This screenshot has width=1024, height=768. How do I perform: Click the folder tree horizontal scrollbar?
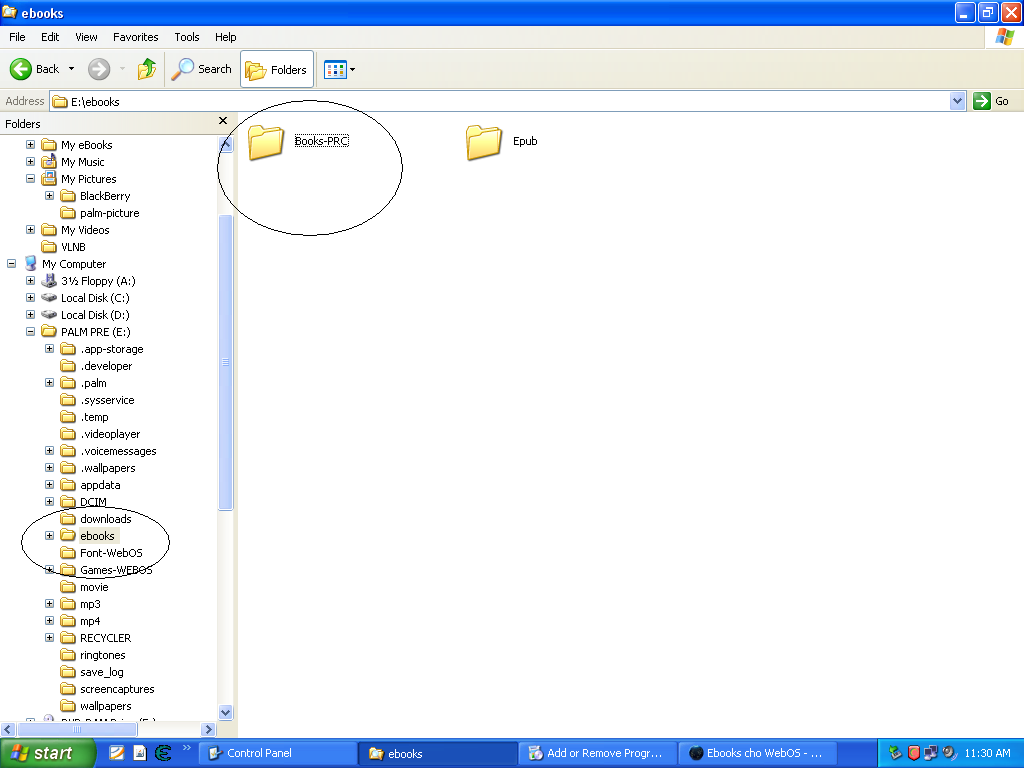pos(108,729)
